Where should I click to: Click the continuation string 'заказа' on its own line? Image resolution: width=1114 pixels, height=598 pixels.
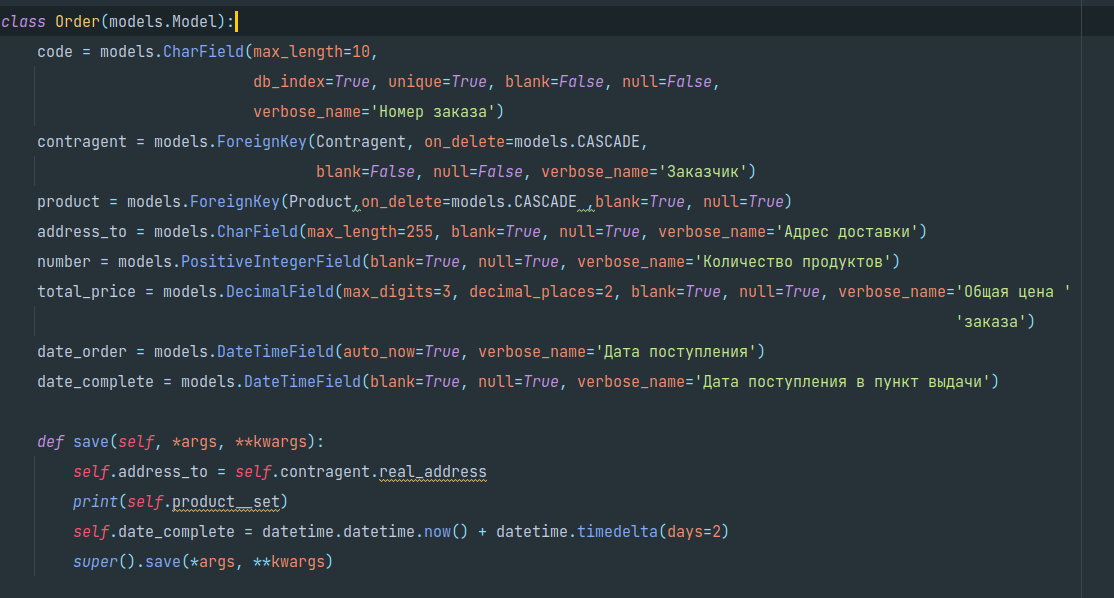tap(991, 322)
